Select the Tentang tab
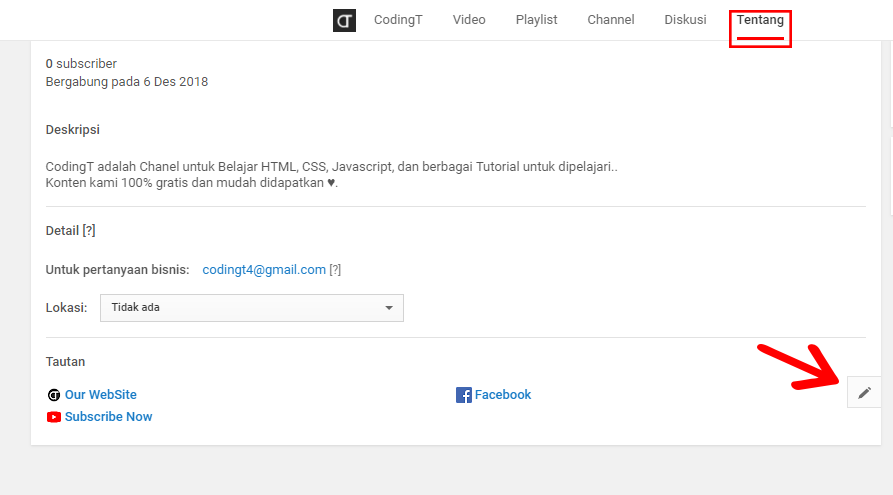Viewport: 893px width, 495px height. pos(760,21)
